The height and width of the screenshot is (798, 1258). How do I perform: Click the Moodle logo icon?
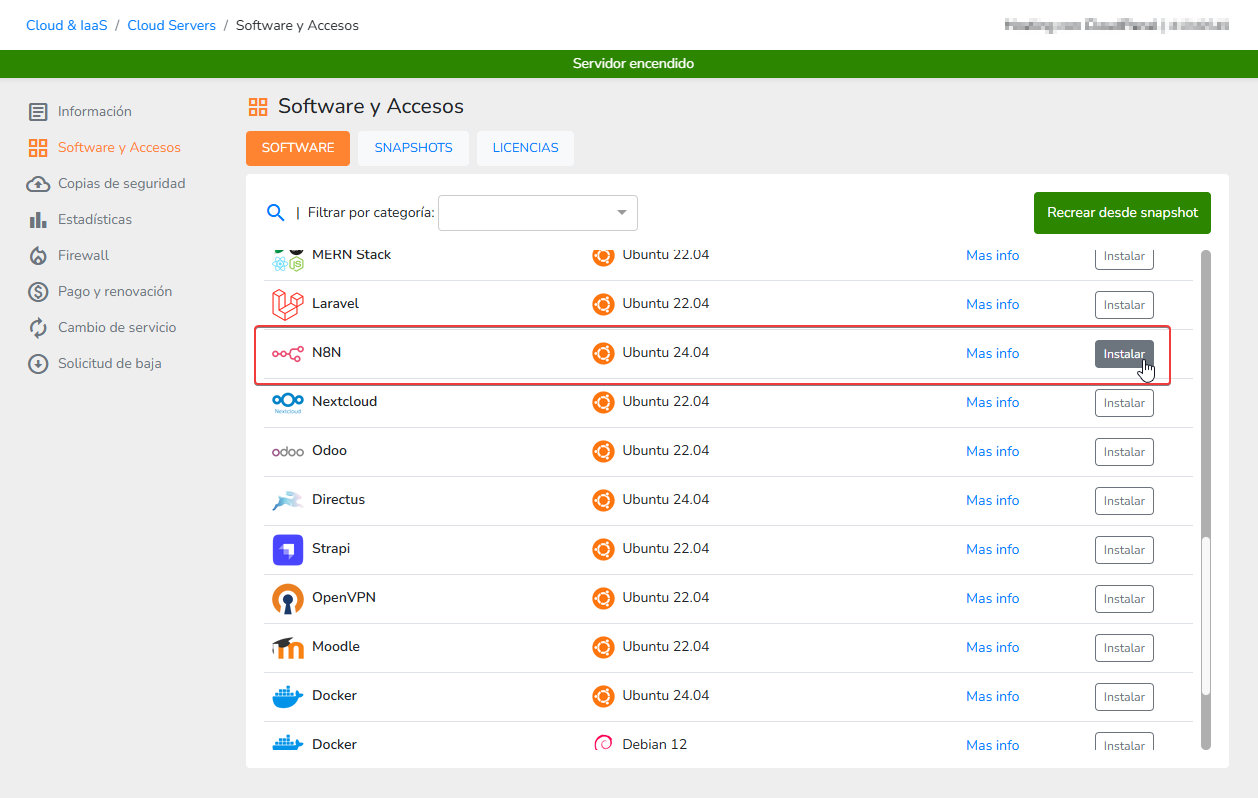288,648
